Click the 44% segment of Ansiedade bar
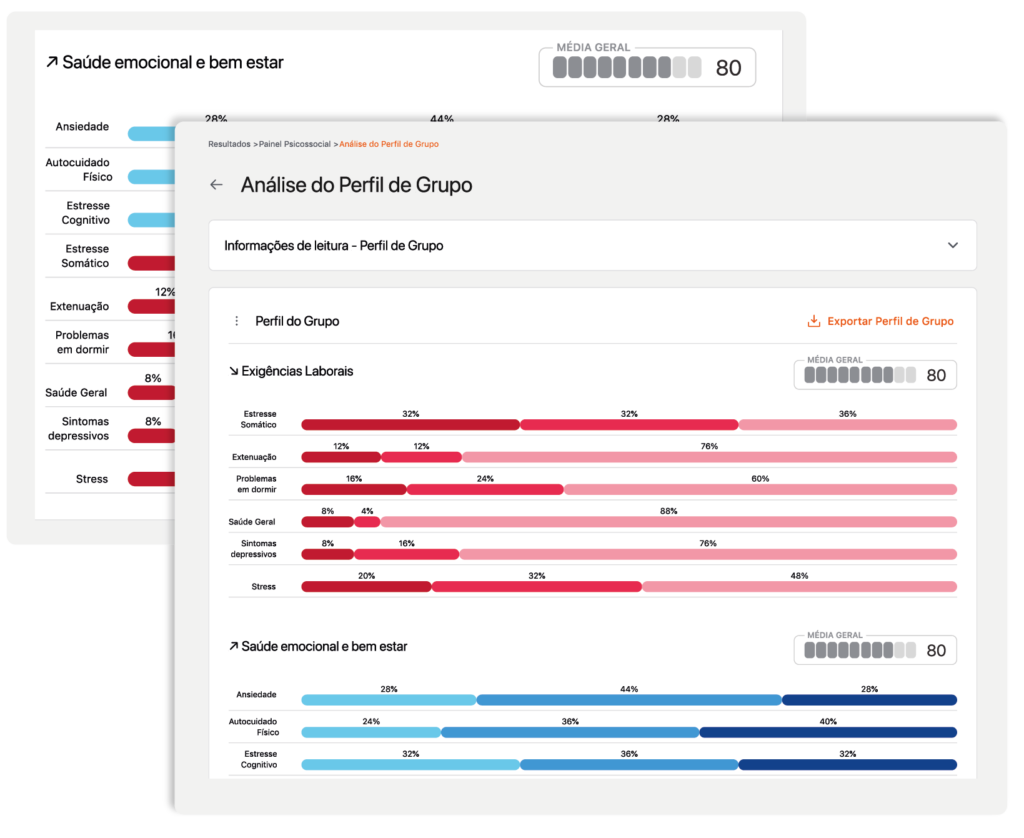1024x838 pixels. point(628,700)
